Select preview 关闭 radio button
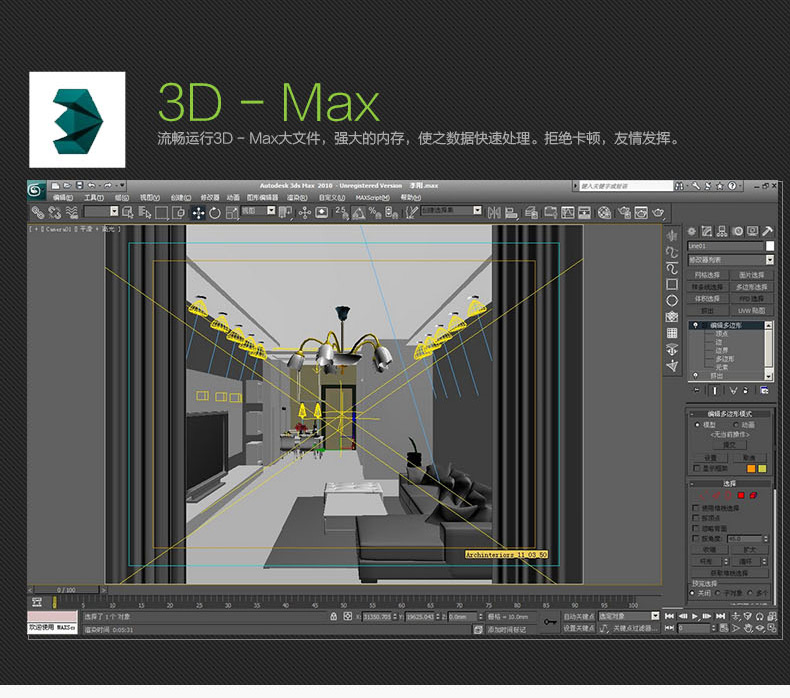The height and width of the screenshot is (698, 790). [693, 593]
